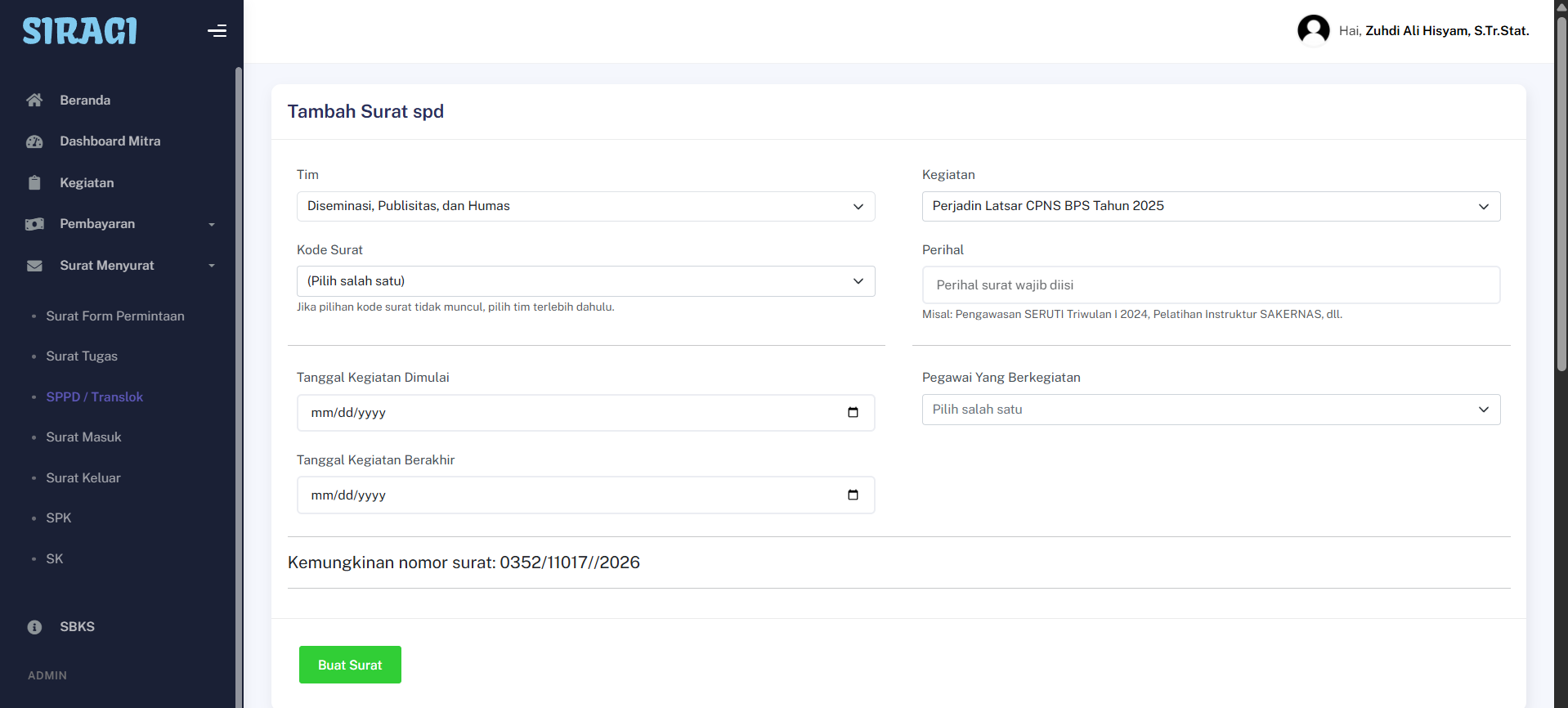Viewport: 1568px width, 708px height.
Task: Click the Perihal text input field
Action: pyautogui.click(x=1210, y=285)
